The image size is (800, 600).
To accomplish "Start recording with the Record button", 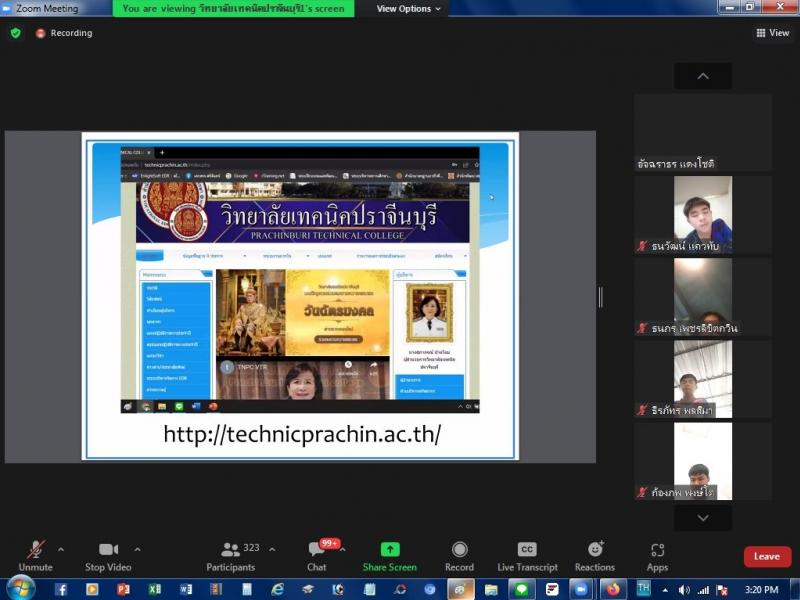I will [459, 556].
